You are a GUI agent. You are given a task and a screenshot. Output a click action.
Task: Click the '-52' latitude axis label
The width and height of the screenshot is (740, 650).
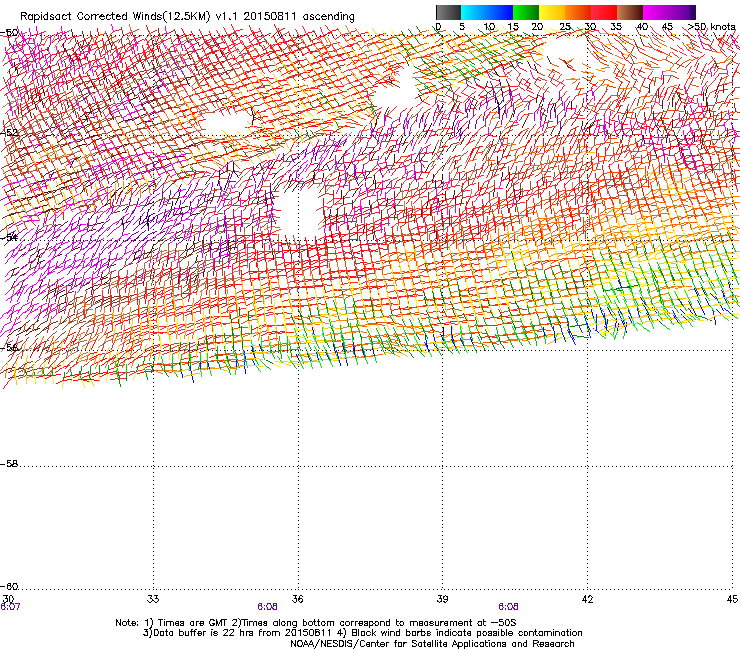pyautogui.click(x=9, y=133)
